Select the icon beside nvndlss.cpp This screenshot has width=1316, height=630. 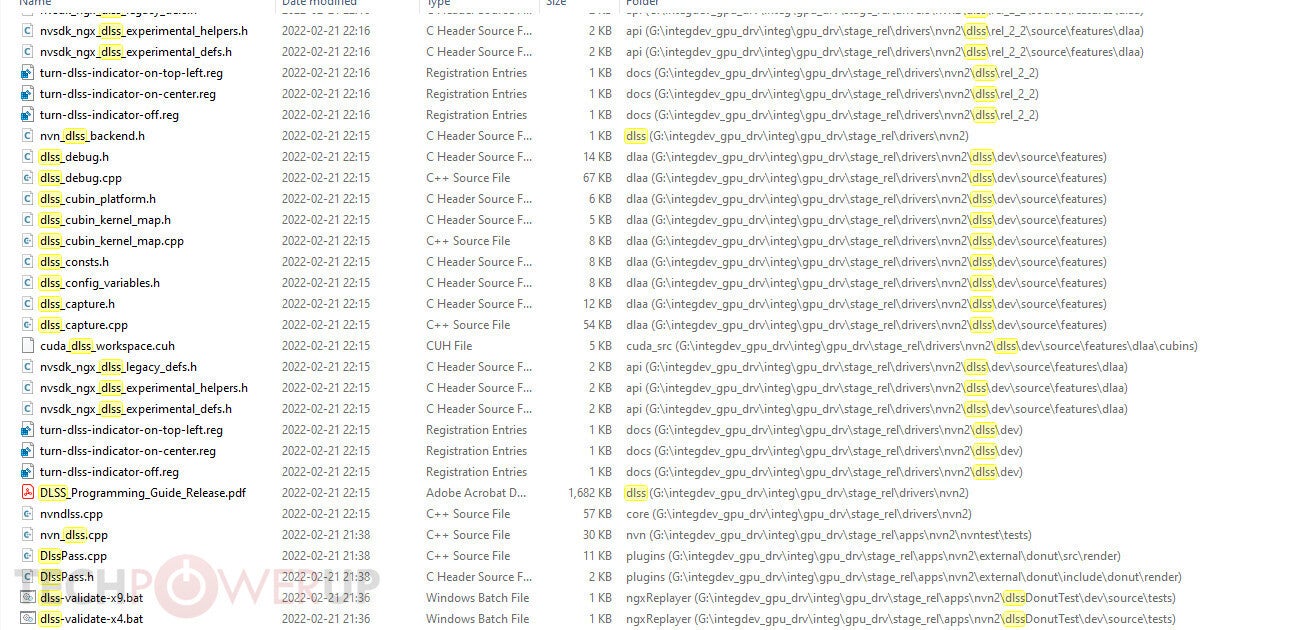[28, 514]
